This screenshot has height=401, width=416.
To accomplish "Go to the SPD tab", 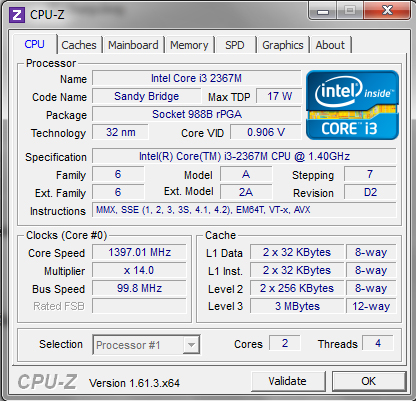I will (x=235, y=45).
